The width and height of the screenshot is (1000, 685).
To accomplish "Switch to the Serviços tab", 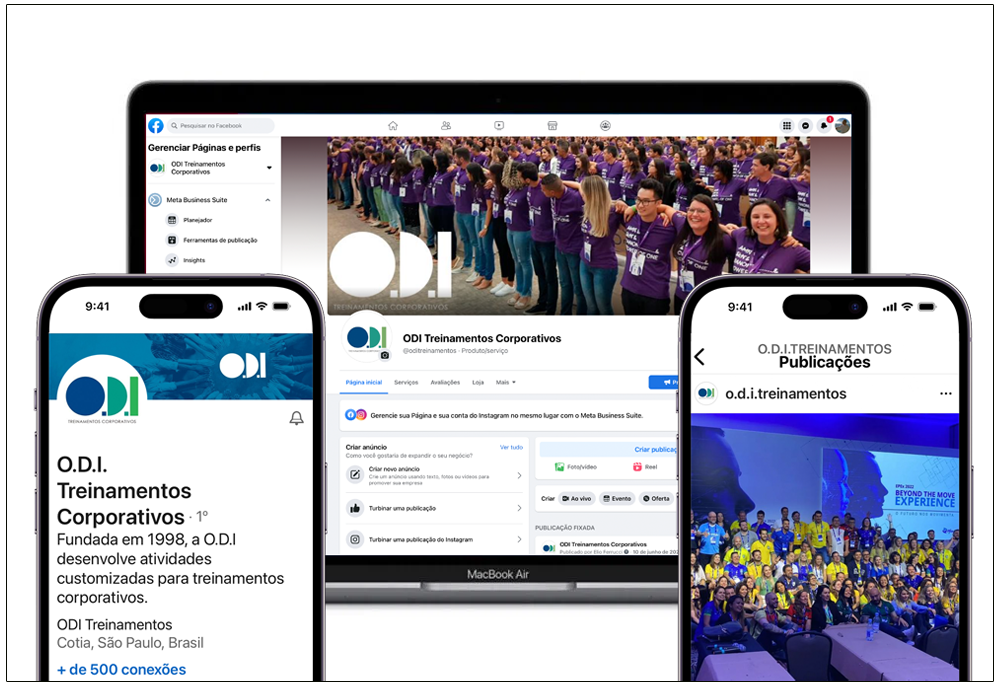I will click(x=406, y=382).
